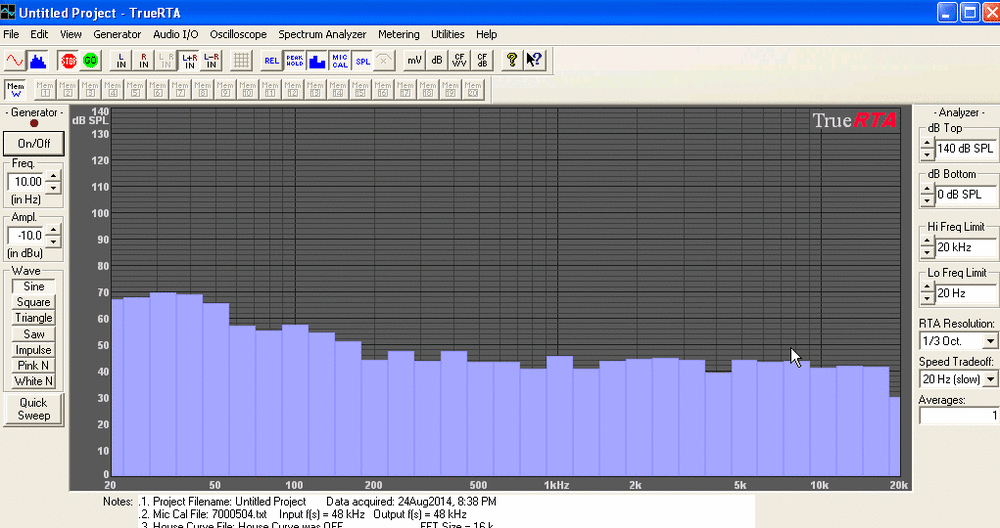This screenshot has height=528, width=1000.
Task: Toggle the generator On/Off button
Action: (x=34, y=143)
